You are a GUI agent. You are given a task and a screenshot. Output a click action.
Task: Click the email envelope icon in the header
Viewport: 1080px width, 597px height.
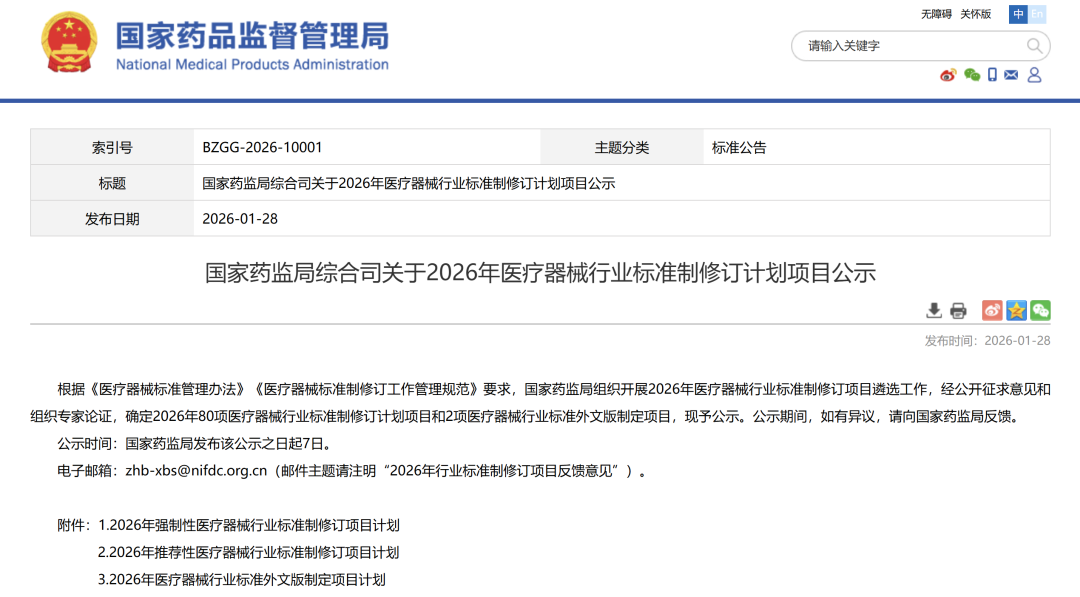coord(1013,75)
